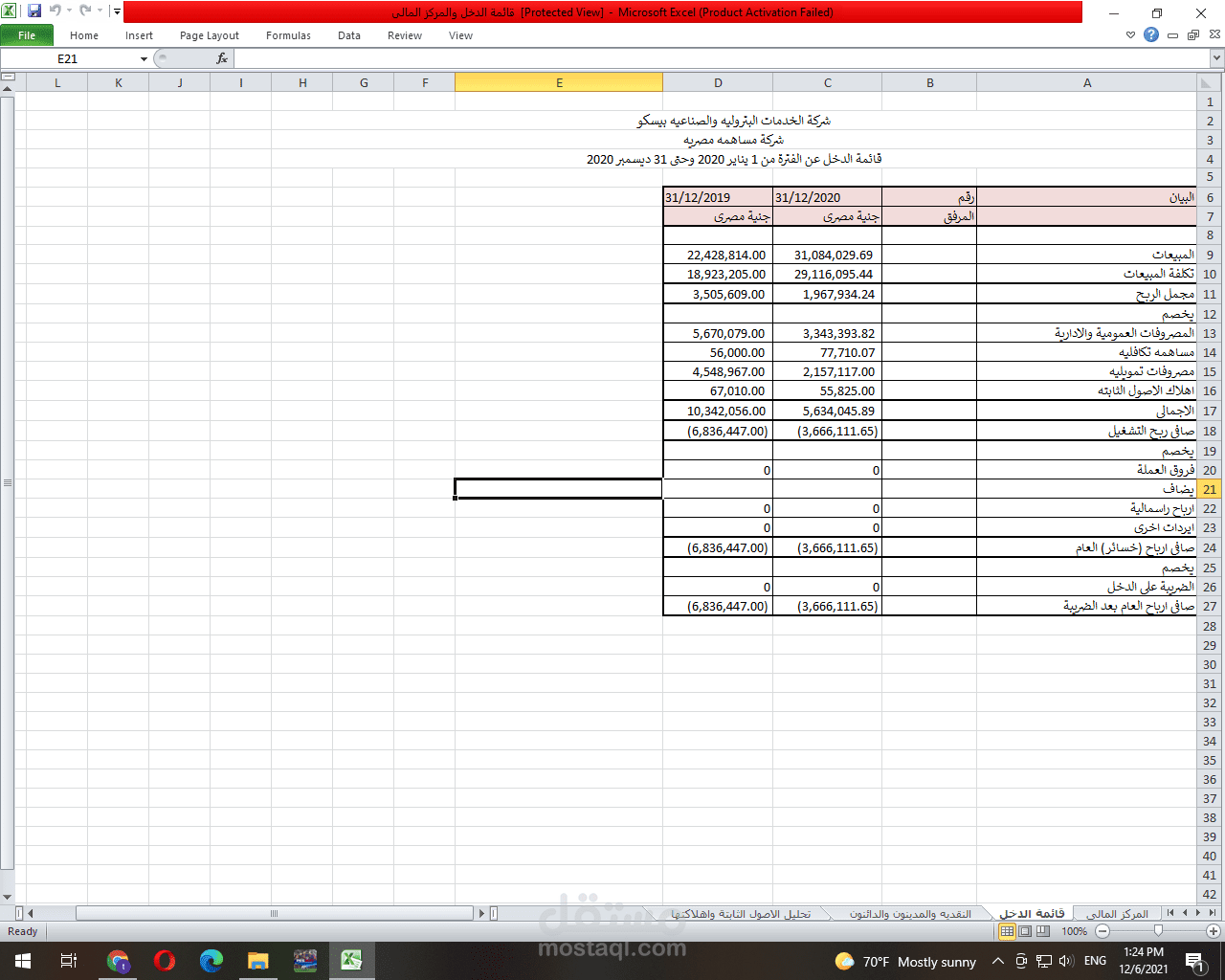Viewport: 1225px width, 980px height.
Task: Click the 31/12/2019 header cell
Action: 718,197
